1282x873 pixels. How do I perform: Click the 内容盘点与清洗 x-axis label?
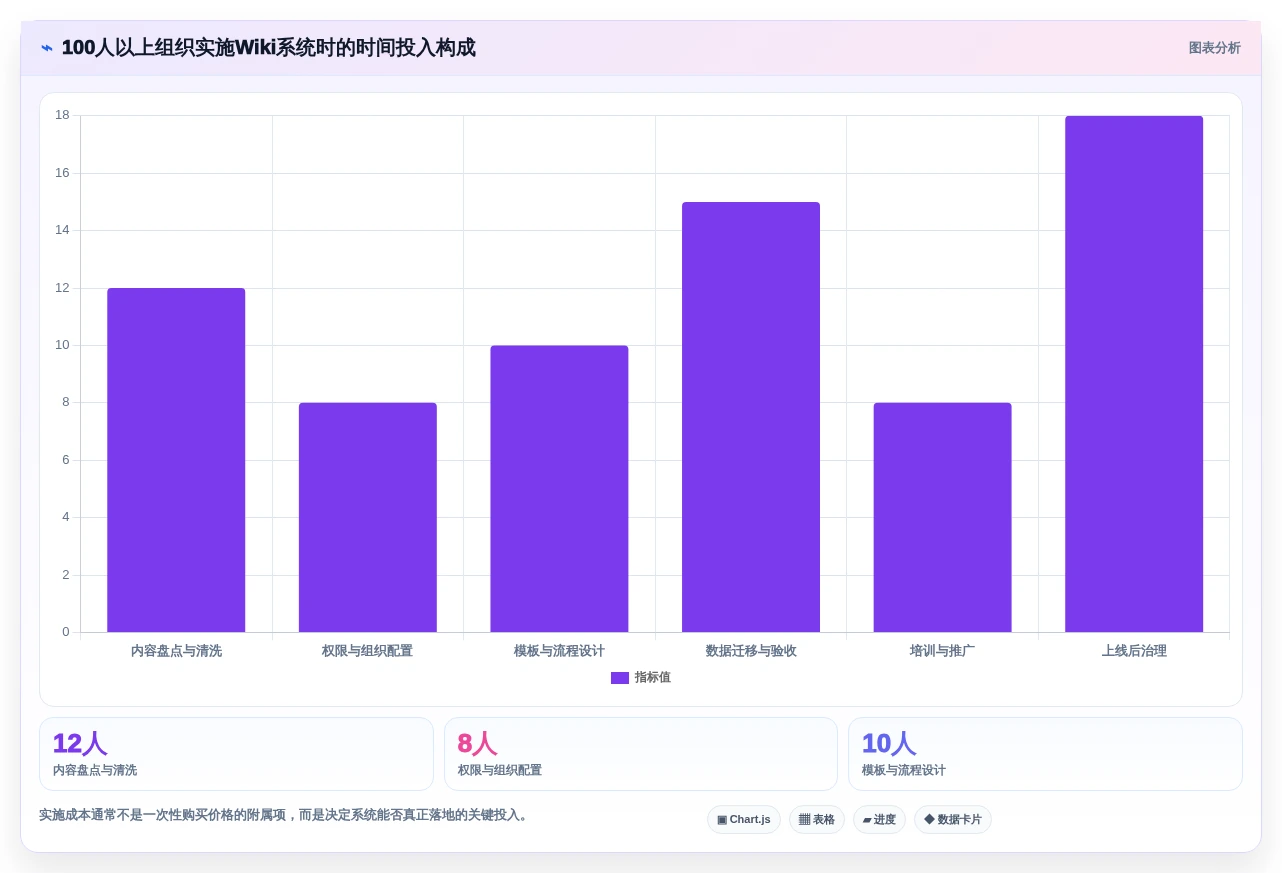[x=176, y=651]
